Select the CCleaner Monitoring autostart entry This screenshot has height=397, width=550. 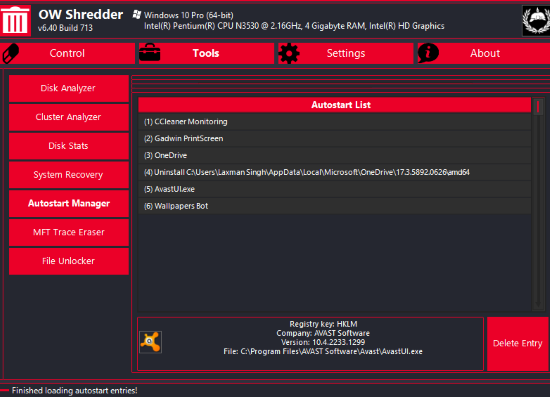coord(335,122)
